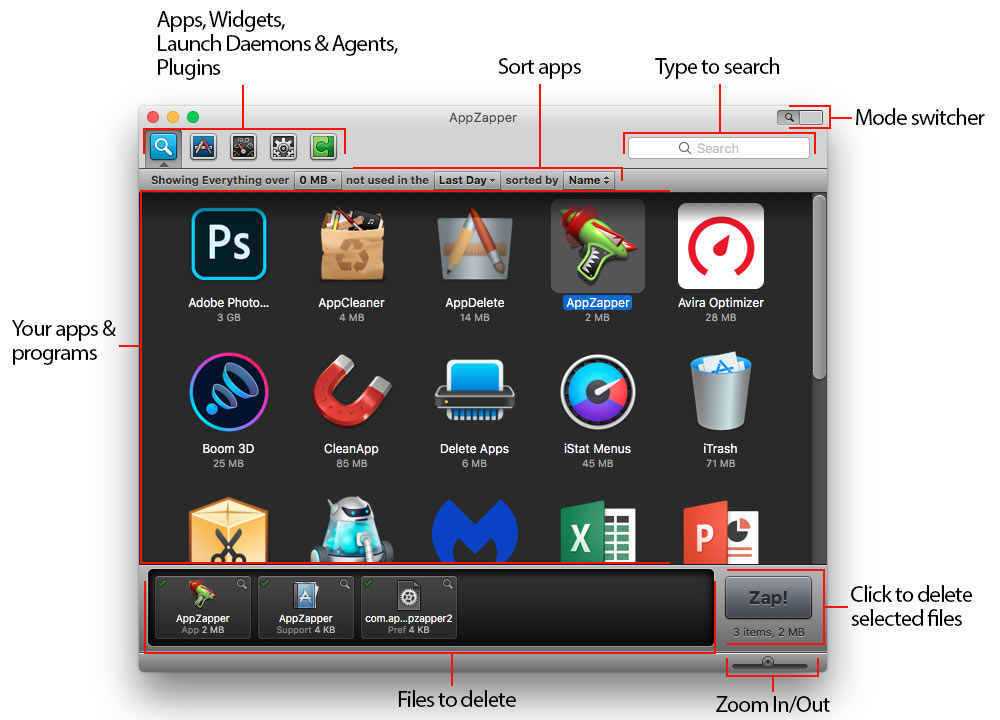This screenshot has width=1000, height=720.
Task: Select the AppCleaner app icon
Action: point(351,244)
